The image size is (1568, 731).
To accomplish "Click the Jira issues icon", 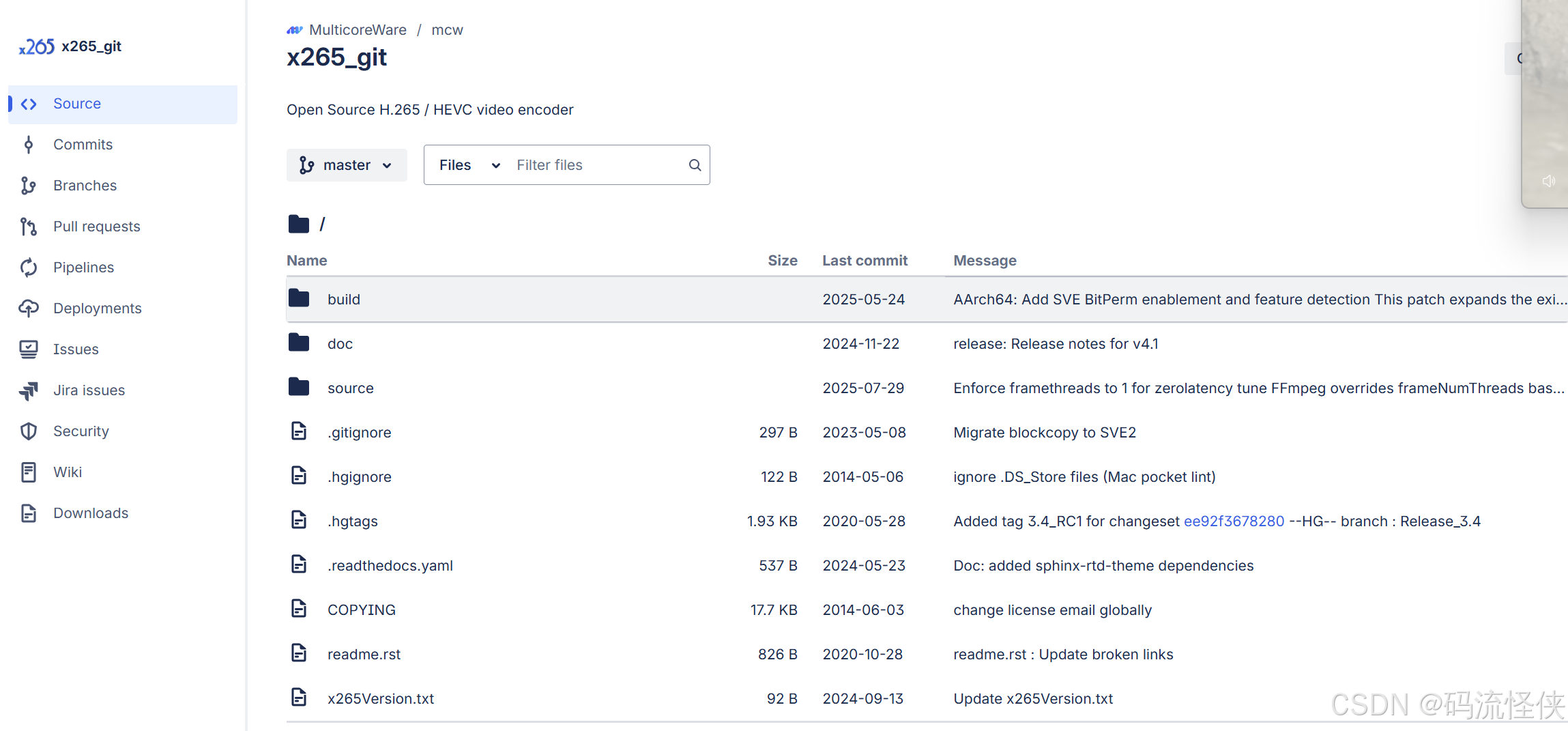I will tap(29, 390).
